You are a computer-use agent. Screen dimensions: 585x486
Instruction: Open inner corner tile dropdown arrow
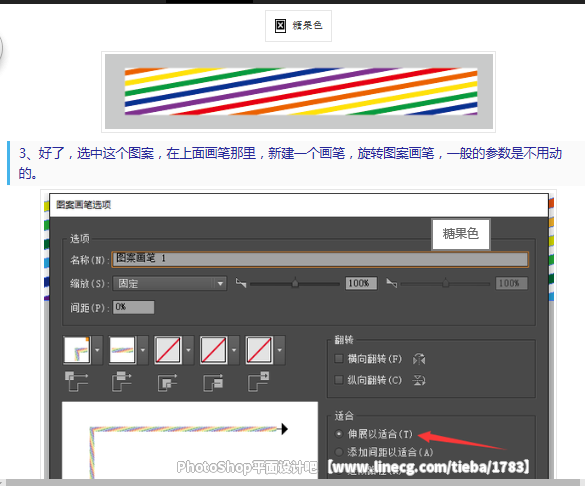point(188,350)
